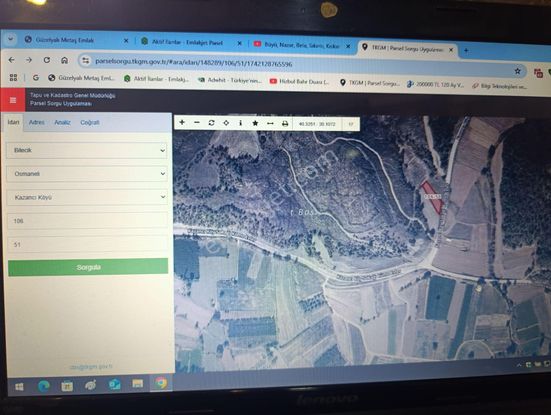551x415 pixels.
Task: Refresh the map with the reload icon
Action: 211,123
